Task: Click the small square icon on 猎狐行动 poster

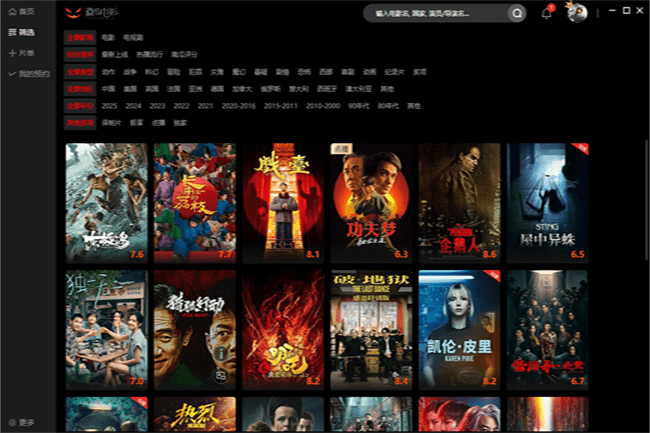Action: pos(221,376)
